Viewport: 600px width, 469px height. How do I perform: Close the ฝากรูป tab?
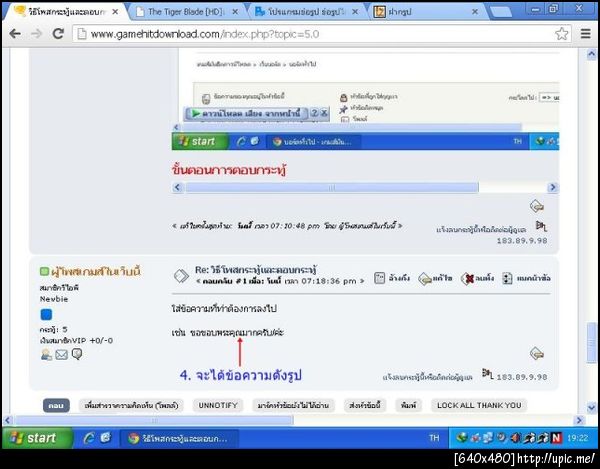(475, 12)
